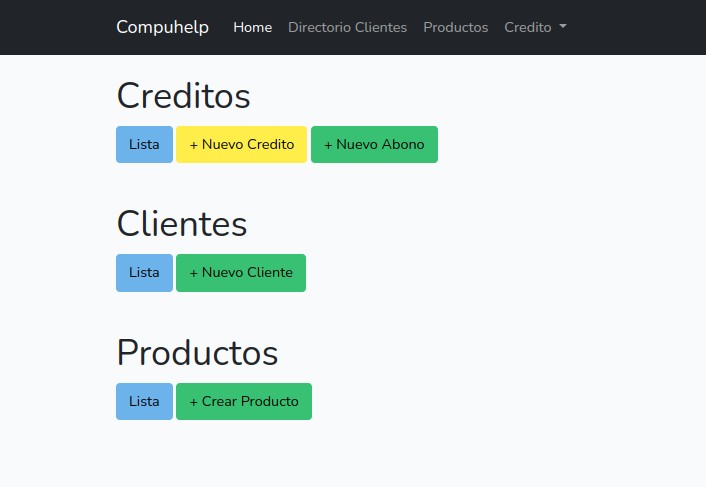
Task: Click the plus icon on Crear Producto
Action: coord(194,401)
